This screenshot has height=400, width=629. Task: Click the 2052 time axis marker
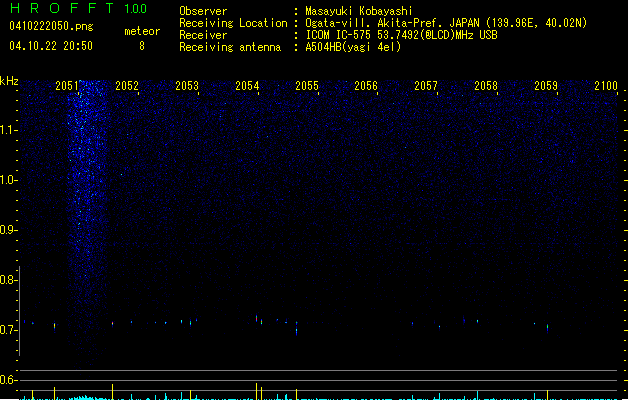point(127,86)
